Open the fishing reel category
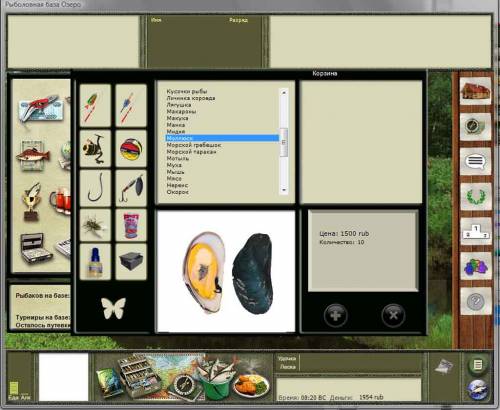Screen dimensions: 500x410 pos(95,148)
